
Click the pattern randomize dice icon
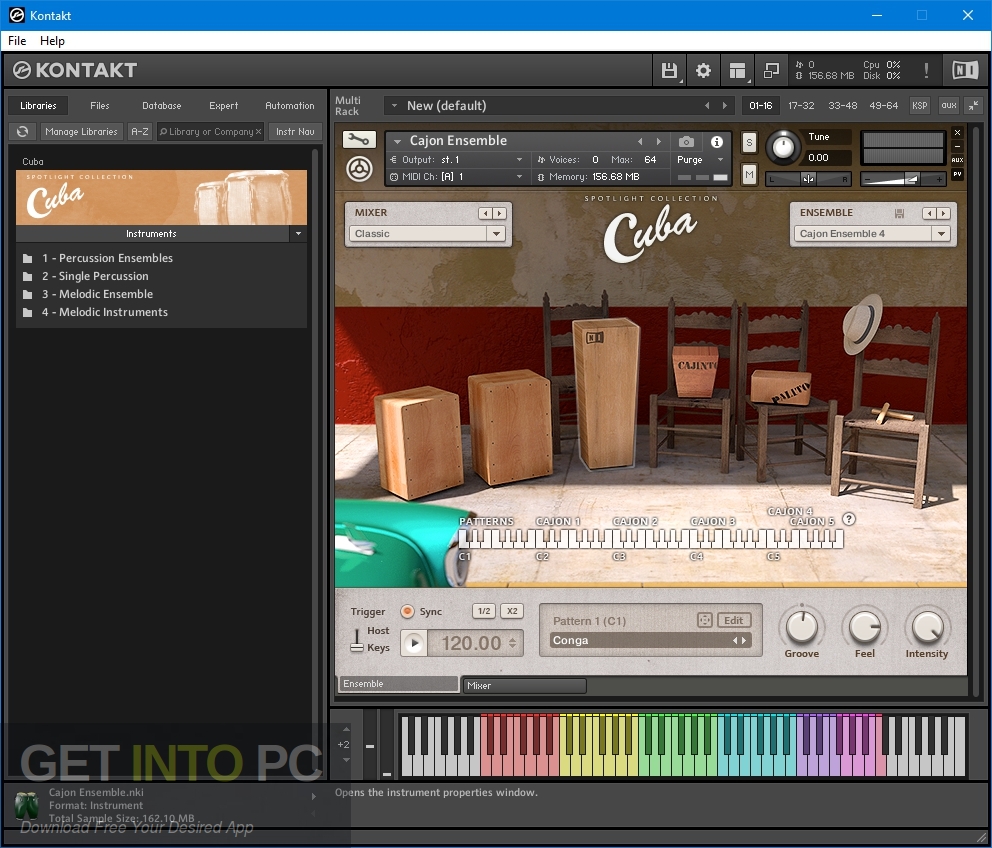[x=705, y=620]
